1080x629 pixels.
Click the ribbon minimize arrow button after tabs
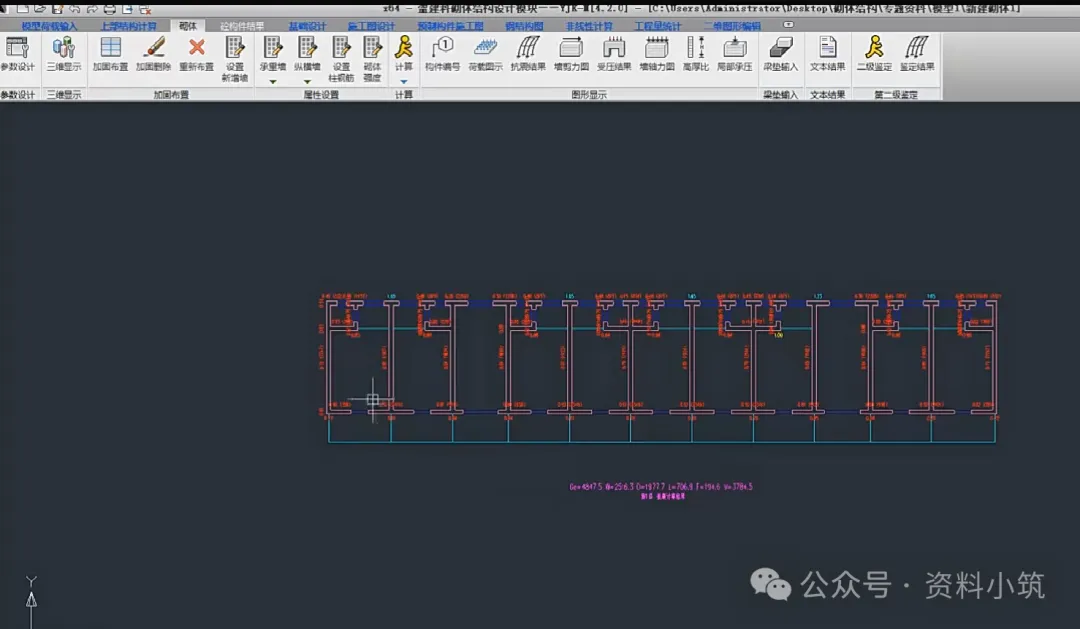click(789, 25)
